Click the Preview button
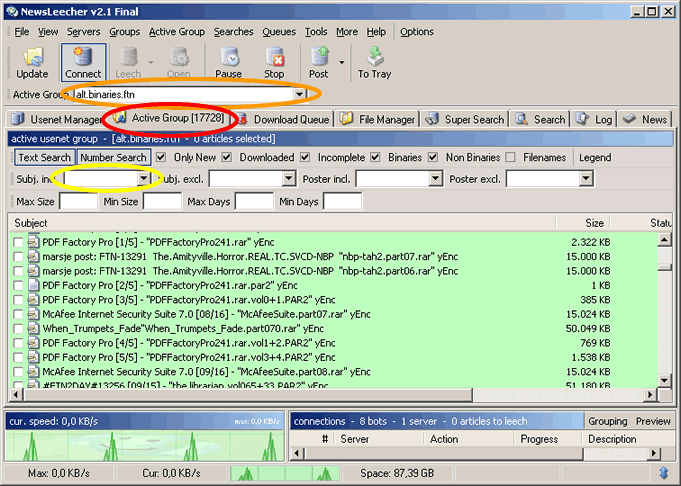Screen dimensions: 681x486 [653, 421]
